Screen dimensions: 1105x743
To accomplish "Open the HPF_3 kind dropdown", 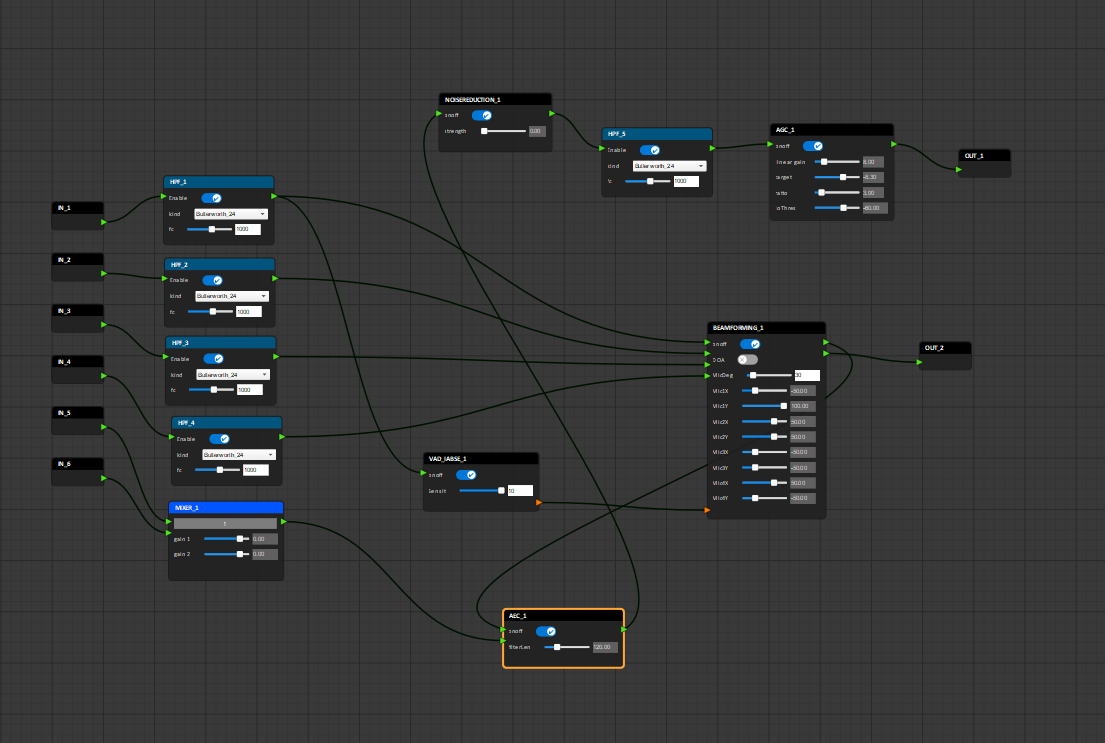I will [233, 374].
